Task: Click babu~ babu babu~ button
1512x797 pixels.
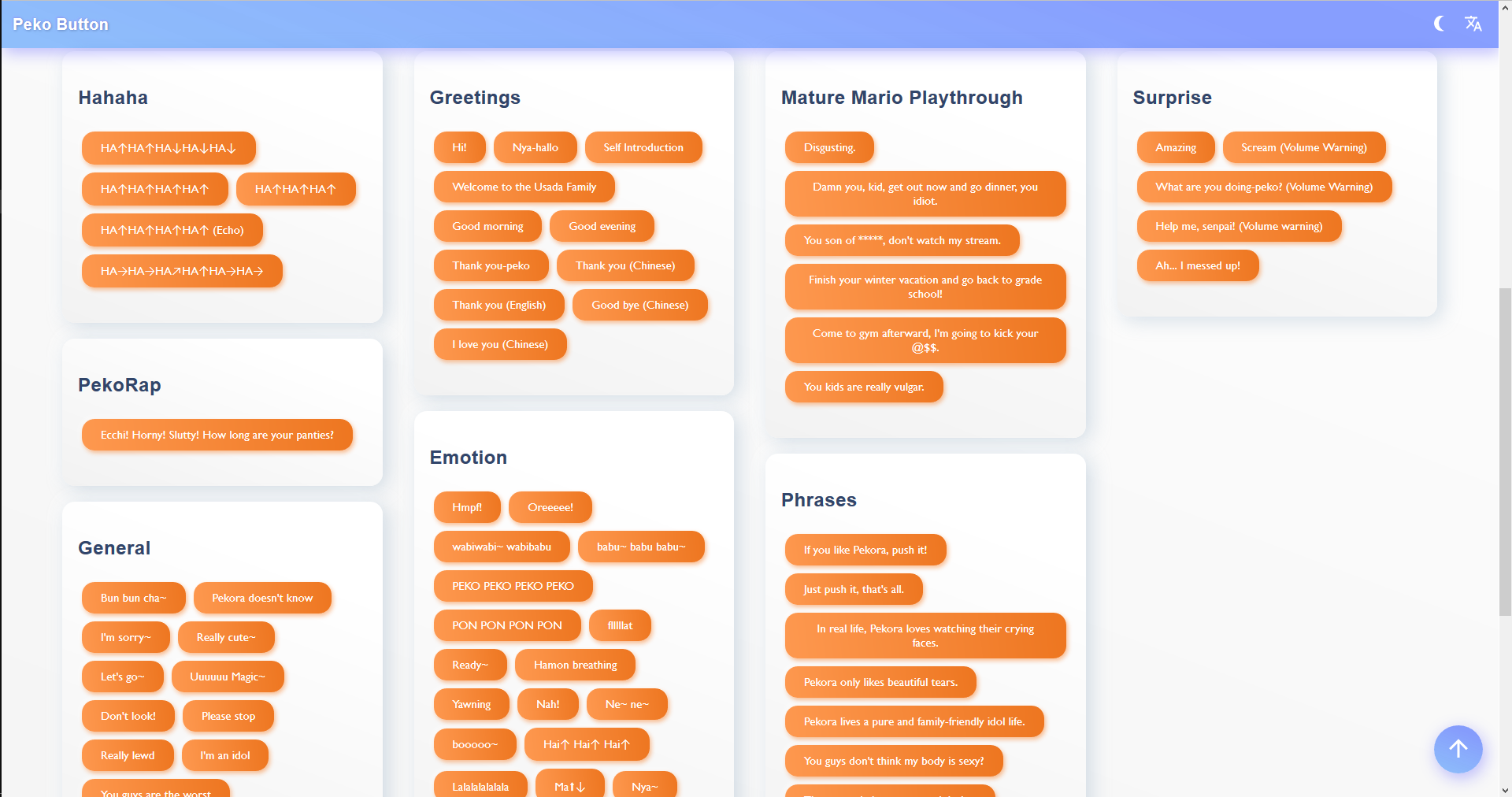Action: (x=641, y=547)
